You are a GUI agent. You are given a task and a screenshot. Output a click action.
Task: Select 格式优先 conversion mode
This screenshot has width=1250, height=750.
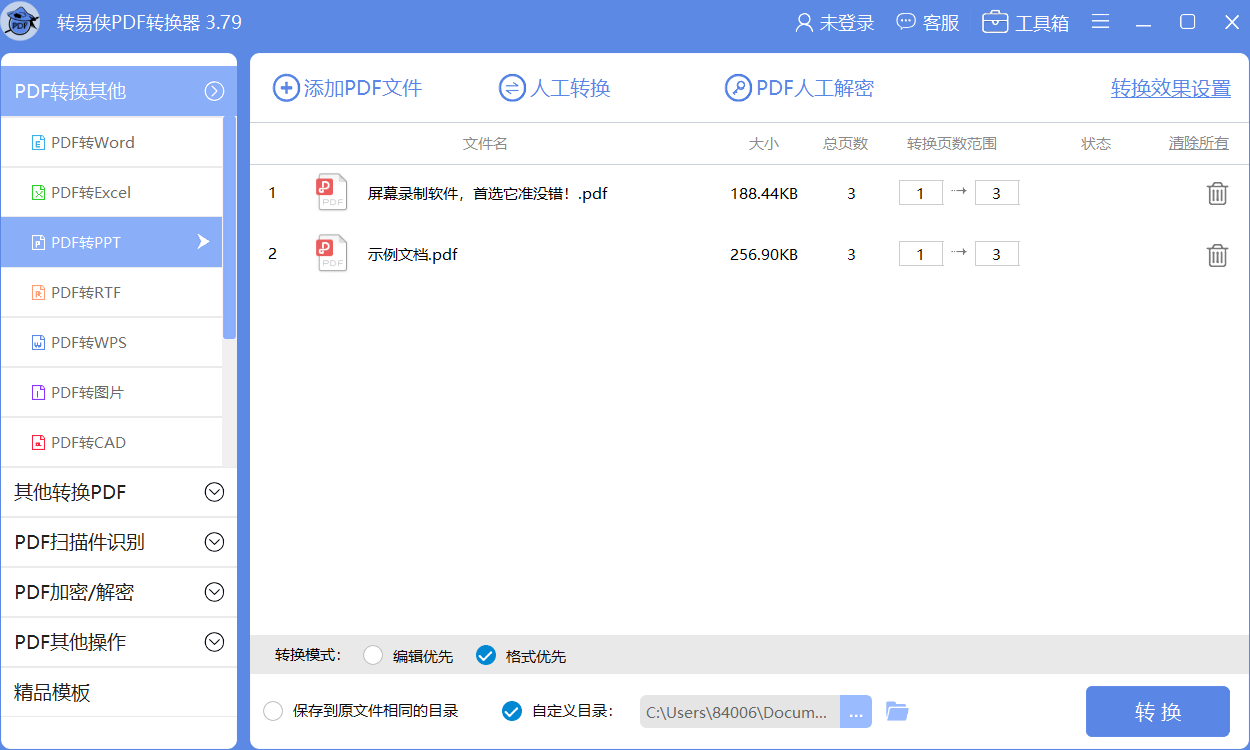(x=486, y=655)
